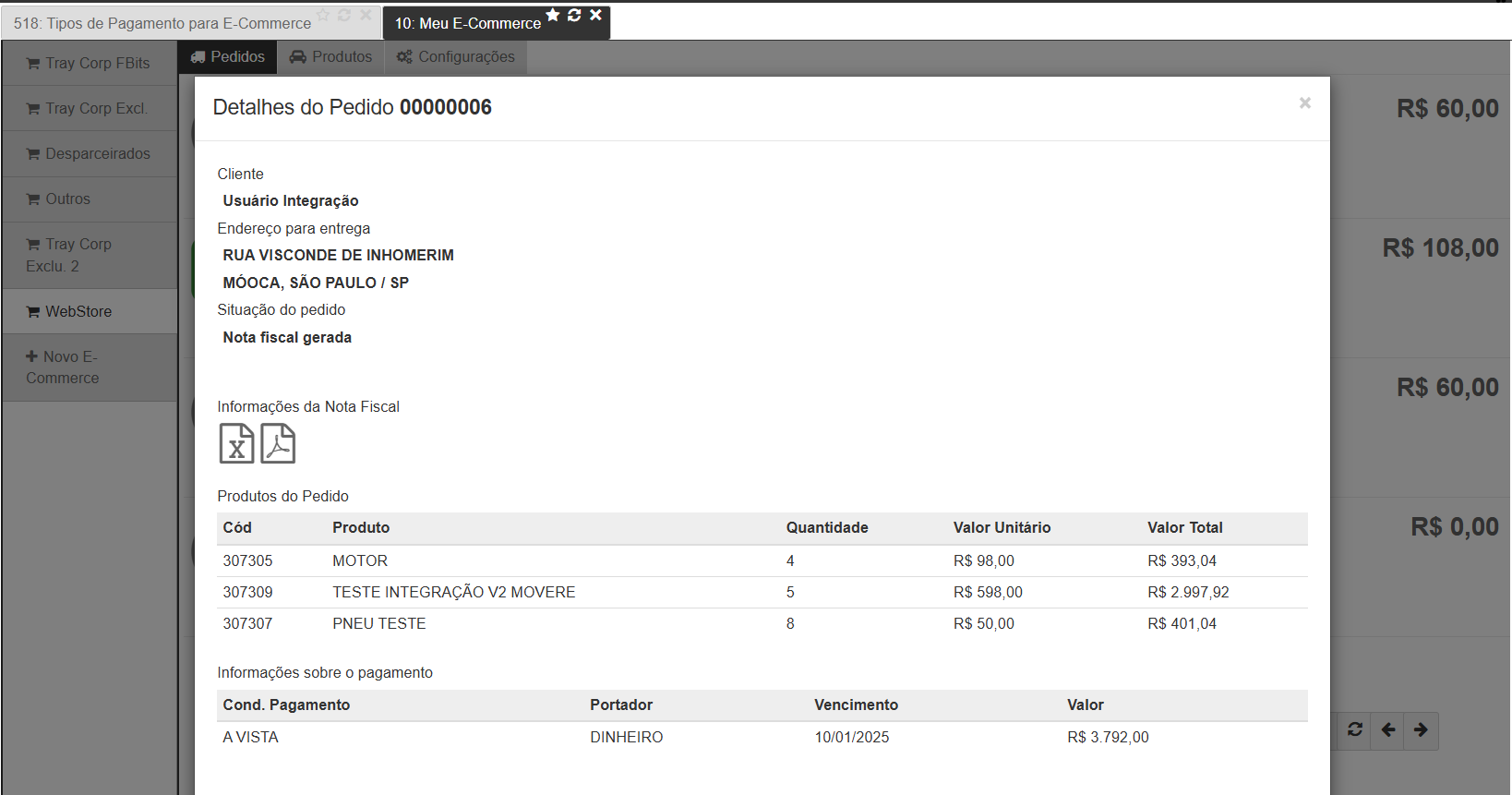1512x795 pixels.
Task: Refresh the Meu E-Commerce tab
Action: 574,15
